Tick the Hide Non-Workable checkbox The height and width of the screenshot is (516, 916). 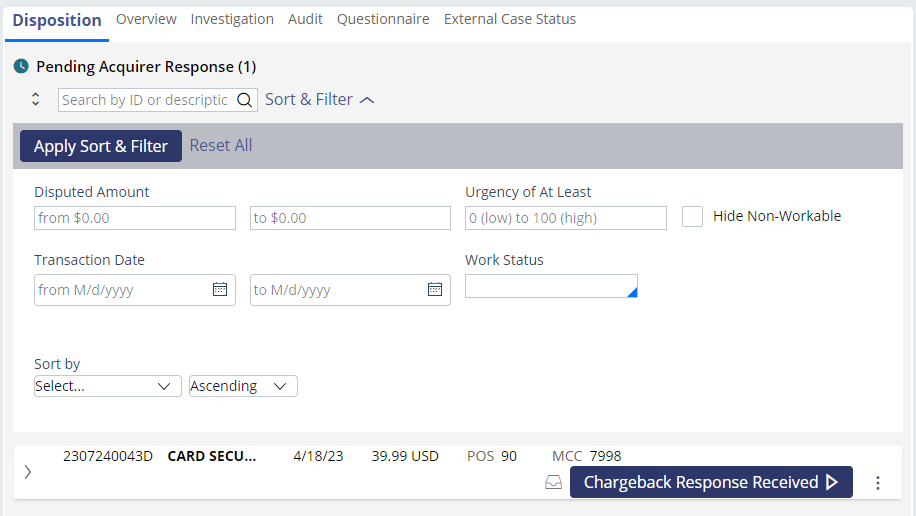coord(692,217)
